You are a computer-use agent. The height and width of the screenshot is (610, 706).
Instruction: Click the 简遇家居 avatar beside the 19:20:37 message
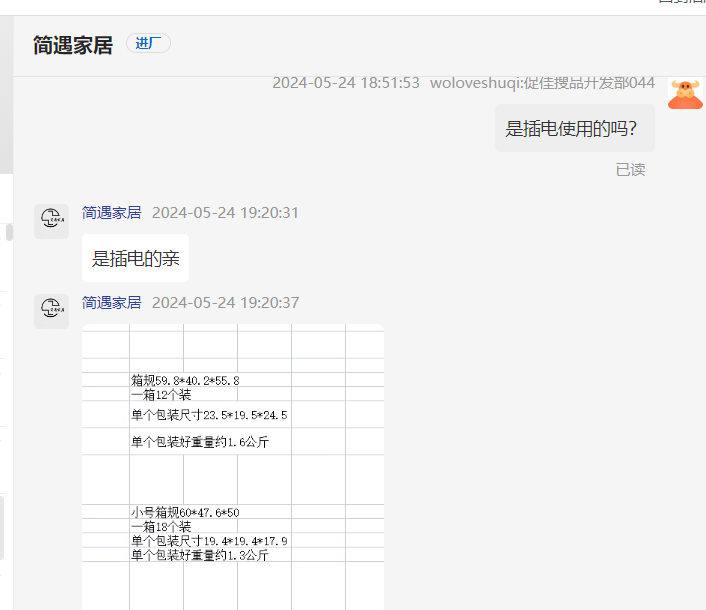51,311
